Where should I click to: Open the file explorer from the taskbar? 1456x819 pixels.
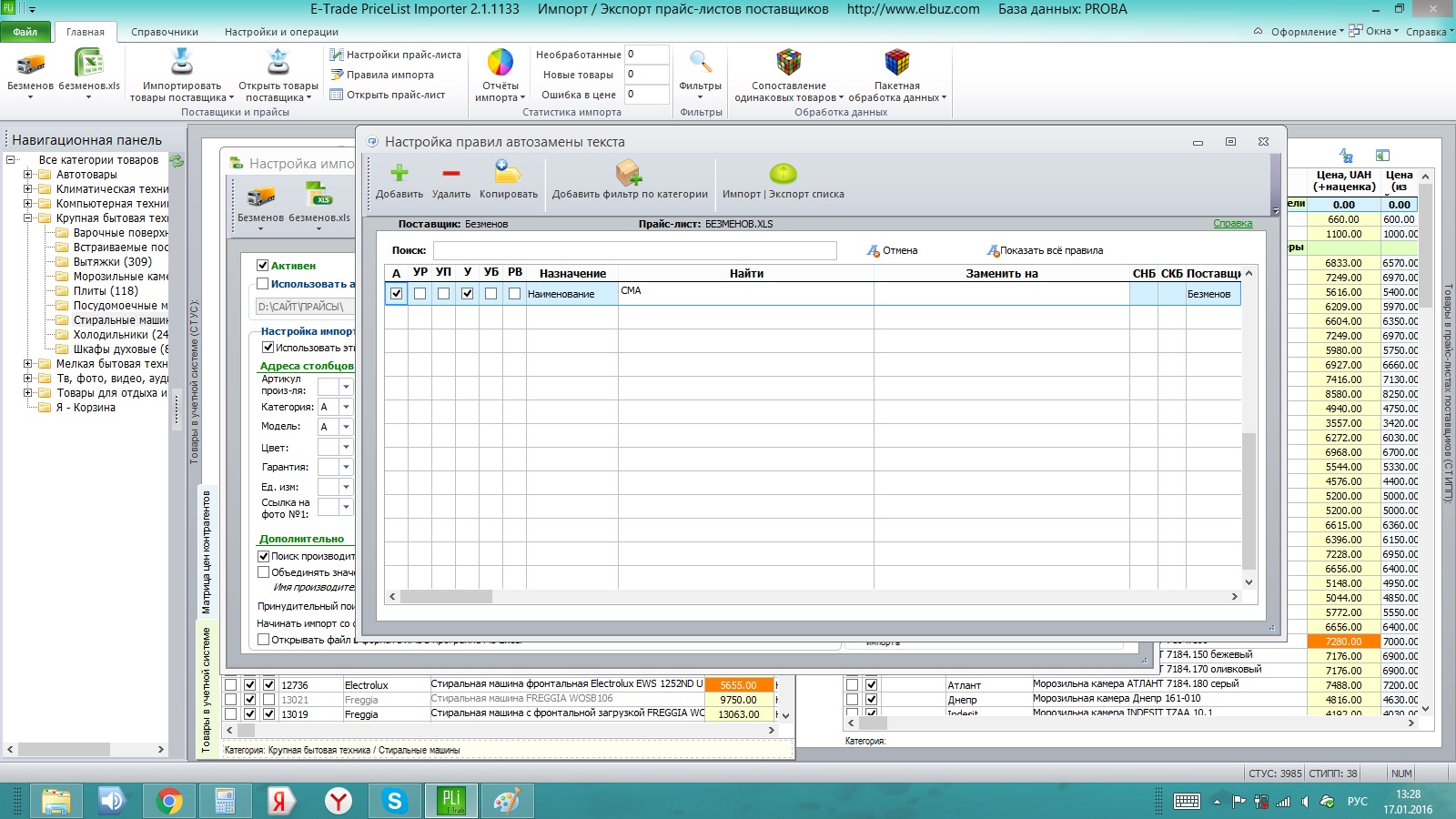[56, 801]
